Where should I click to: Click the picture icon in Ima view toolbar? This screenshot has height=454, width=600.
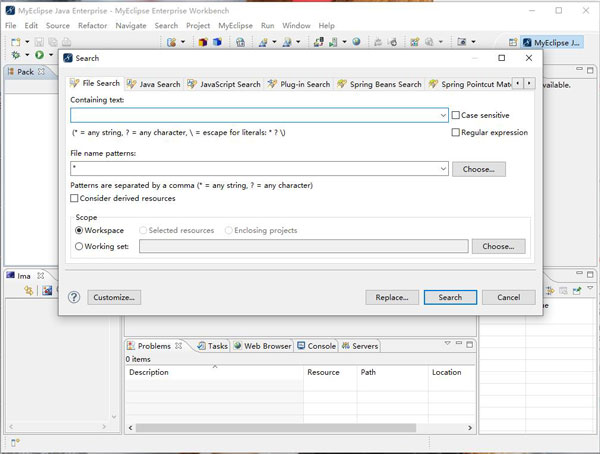(47, 291)
